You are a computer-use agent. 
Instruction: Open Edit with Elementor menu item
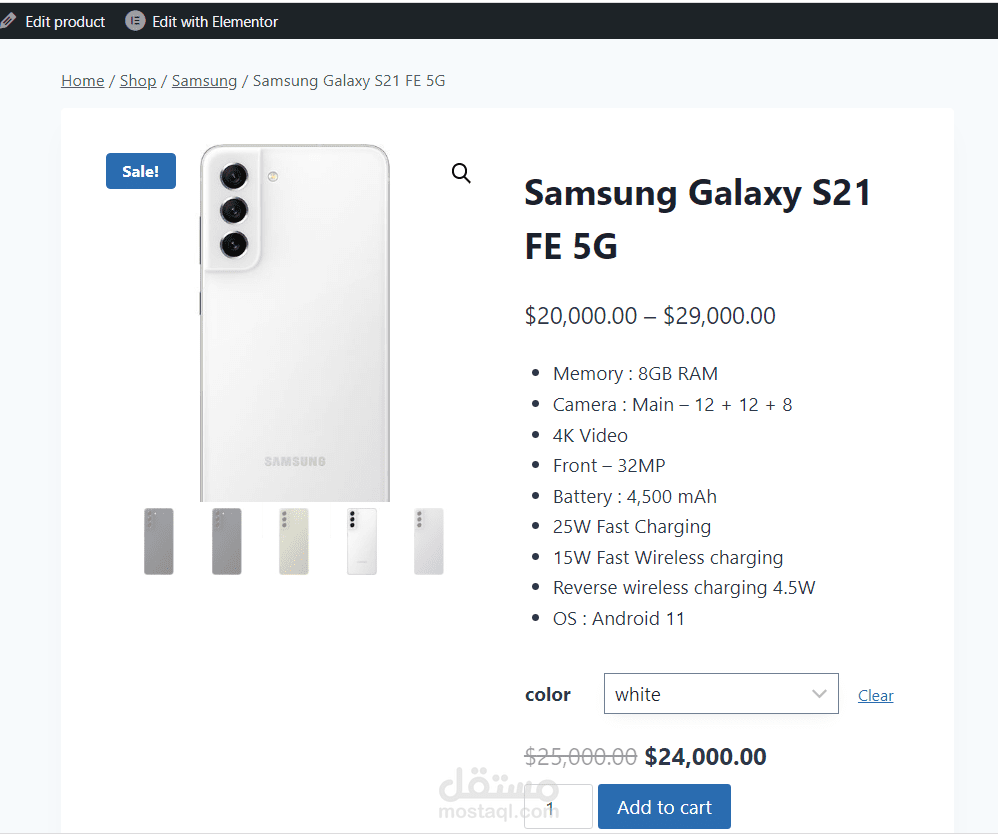click(215, 21)
